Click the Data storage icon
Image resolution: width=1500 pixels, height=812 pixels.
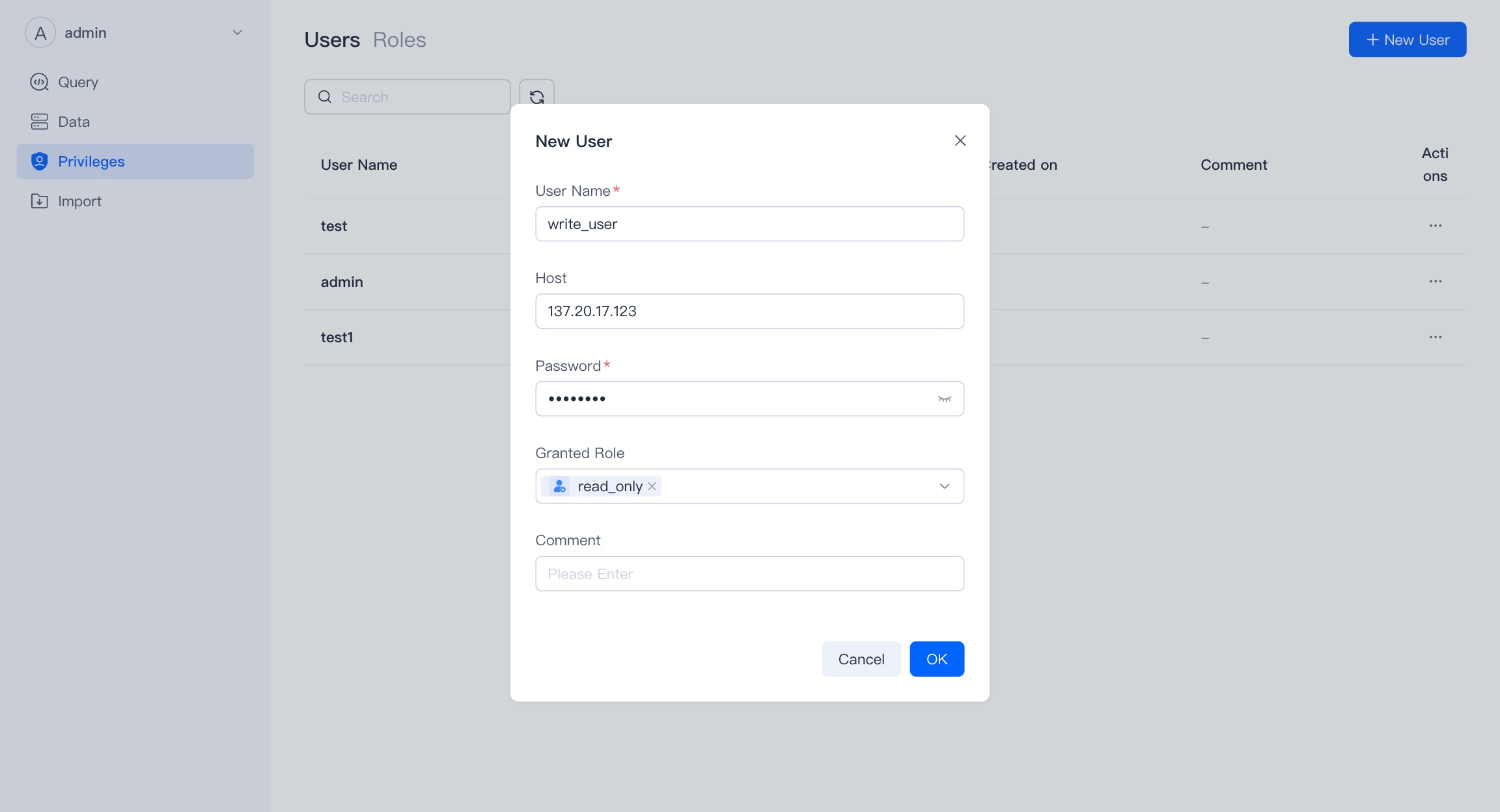coord(39,122)
